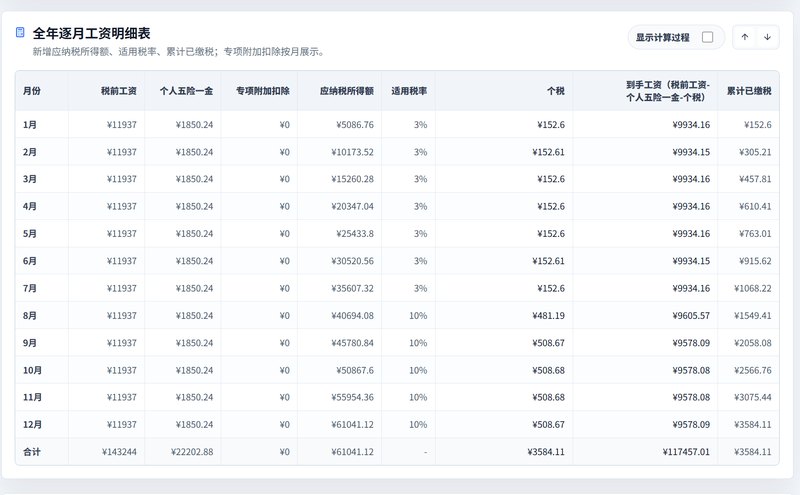Click taxable income ¥45780.84 in 9月 row

pyautogui.click(x=352, y=343)
